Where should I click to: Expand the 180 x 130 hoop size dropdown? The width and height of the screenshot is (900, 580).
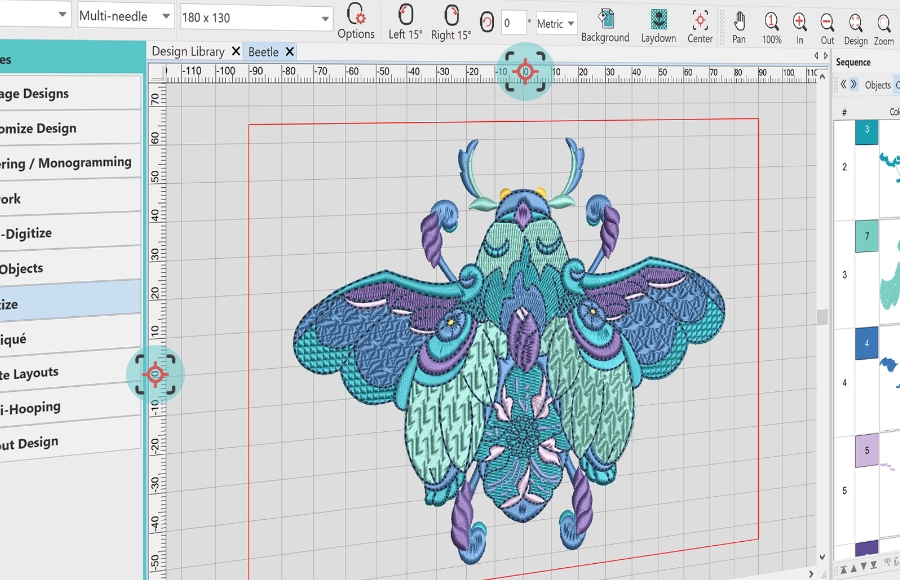[x=256, y=18]
